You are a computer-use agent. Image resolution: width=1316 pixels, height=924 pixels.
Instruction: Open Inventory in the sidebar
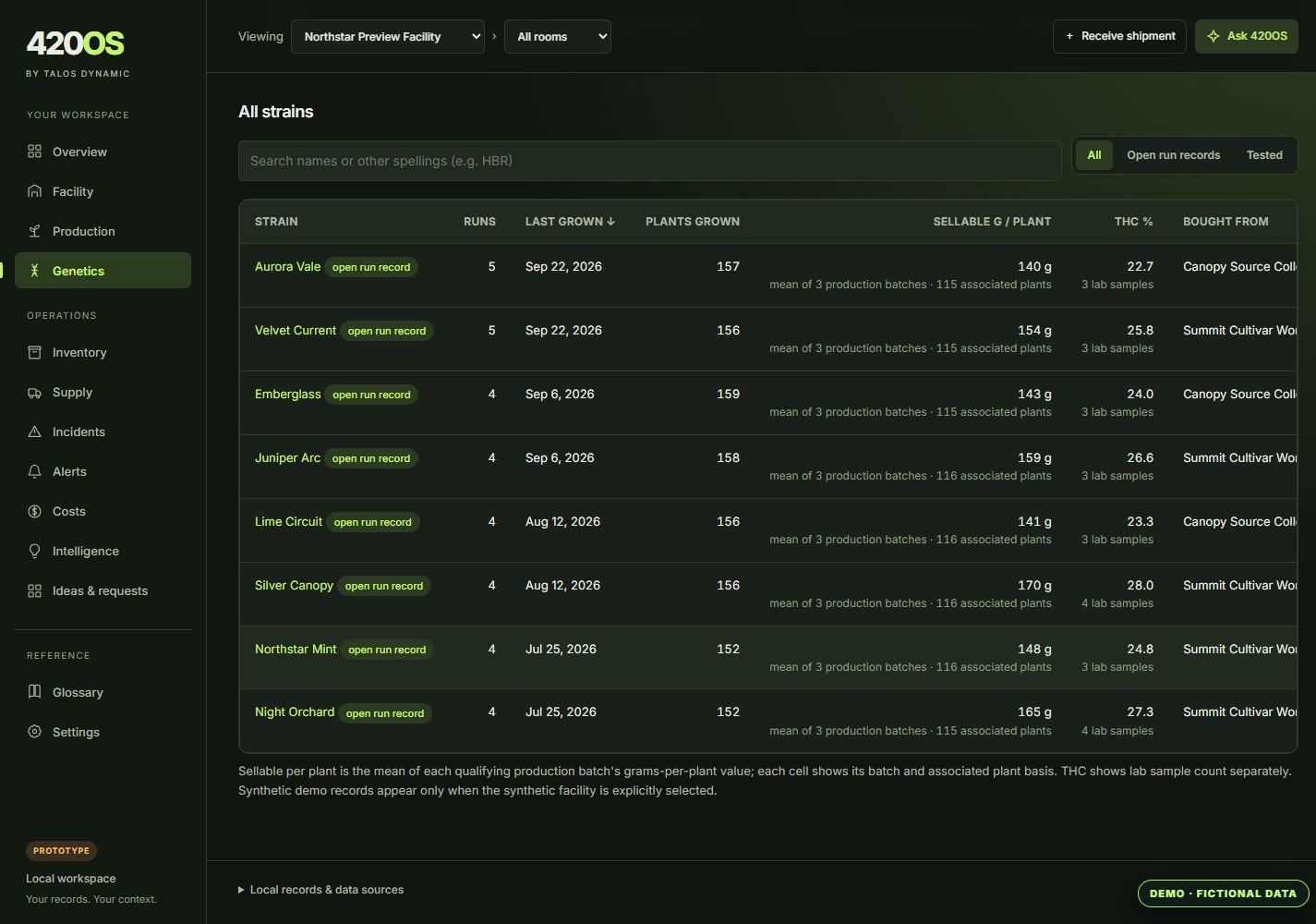tap(103, 352)
